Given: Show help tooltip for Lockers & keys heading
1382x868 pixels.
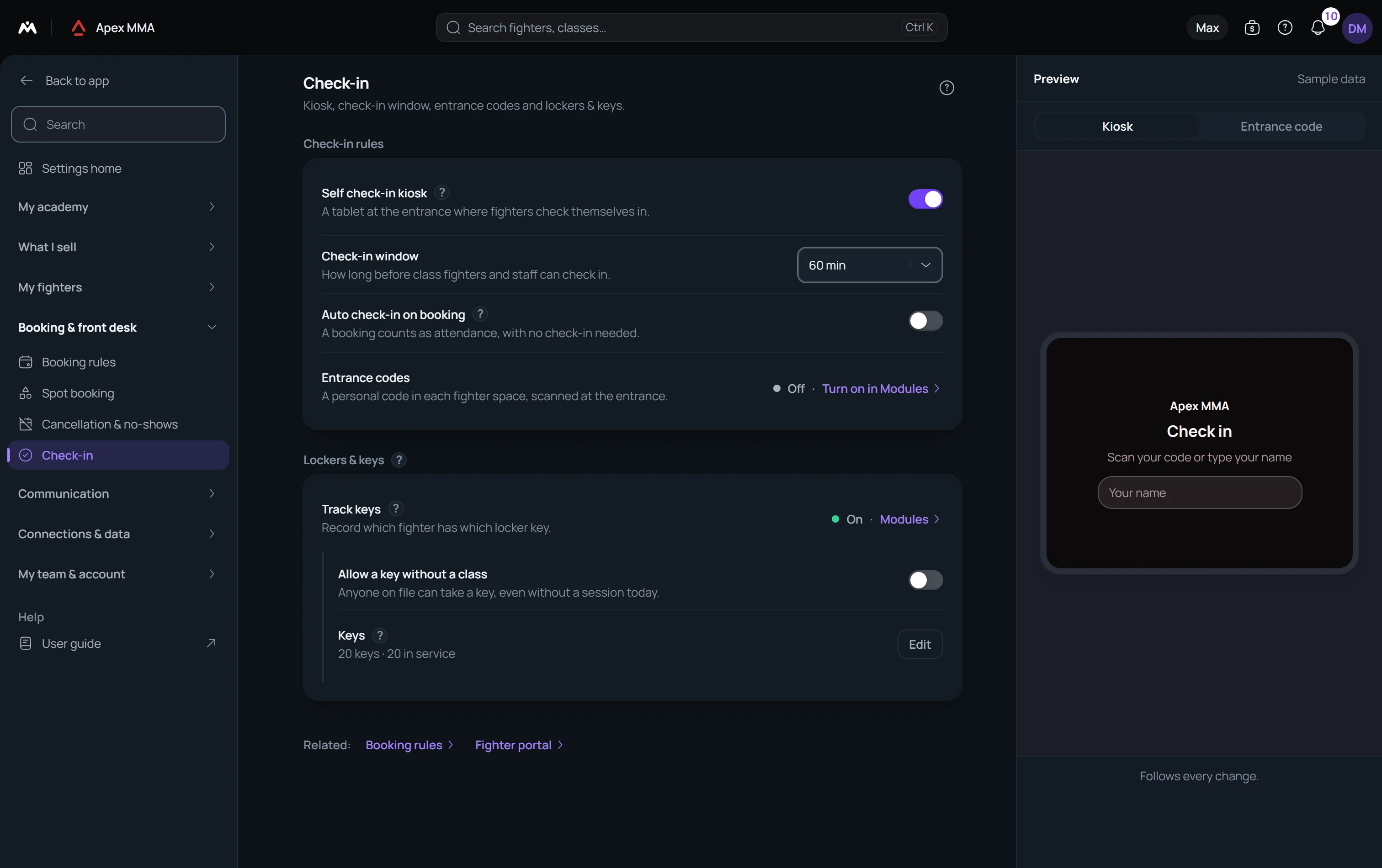Looking at the screenshot, I should tap(399, 460).
